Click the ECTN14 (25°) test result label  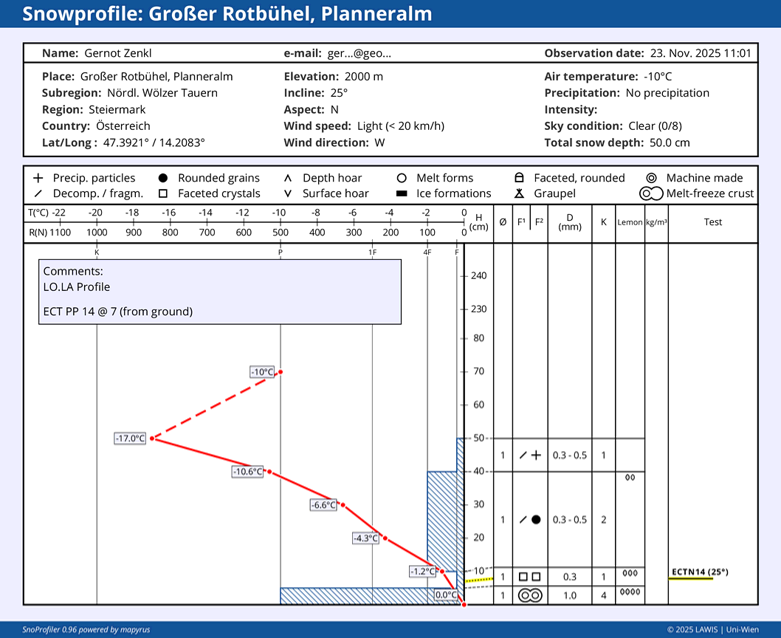click(x=699, y=572)
